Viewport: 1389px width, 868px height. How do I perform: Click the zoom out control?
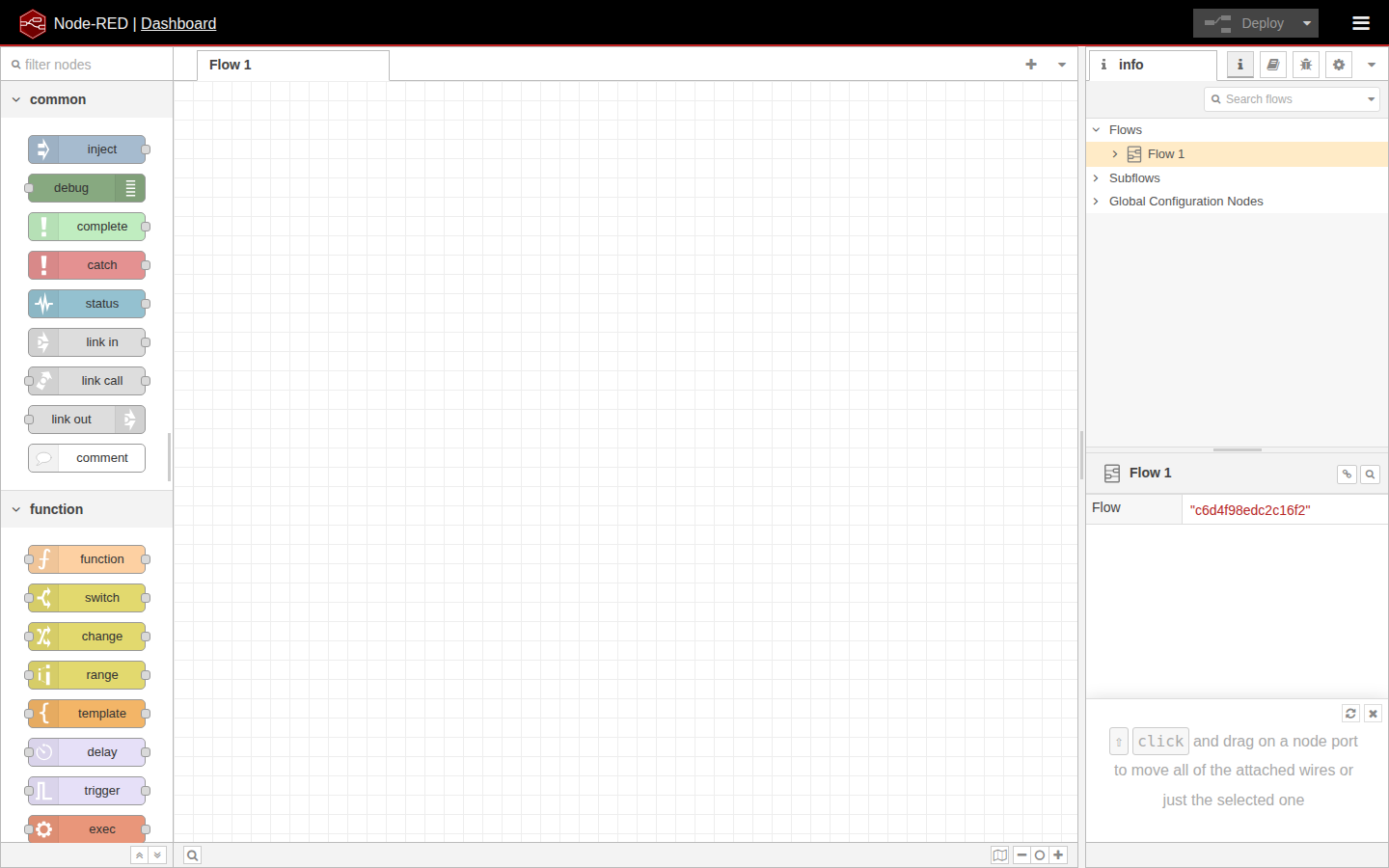pyautogui.click(x=1021, y=854)
